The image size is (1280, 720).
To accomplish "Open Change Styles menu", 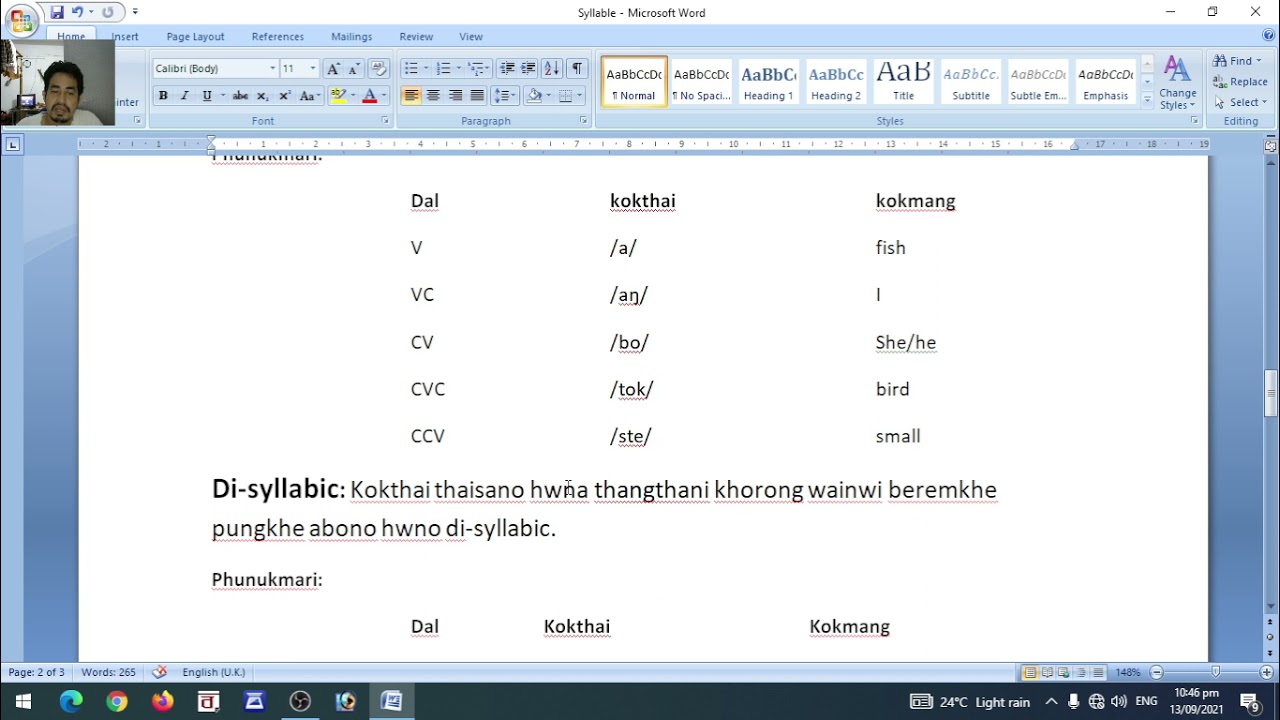I will (1178, 84).
